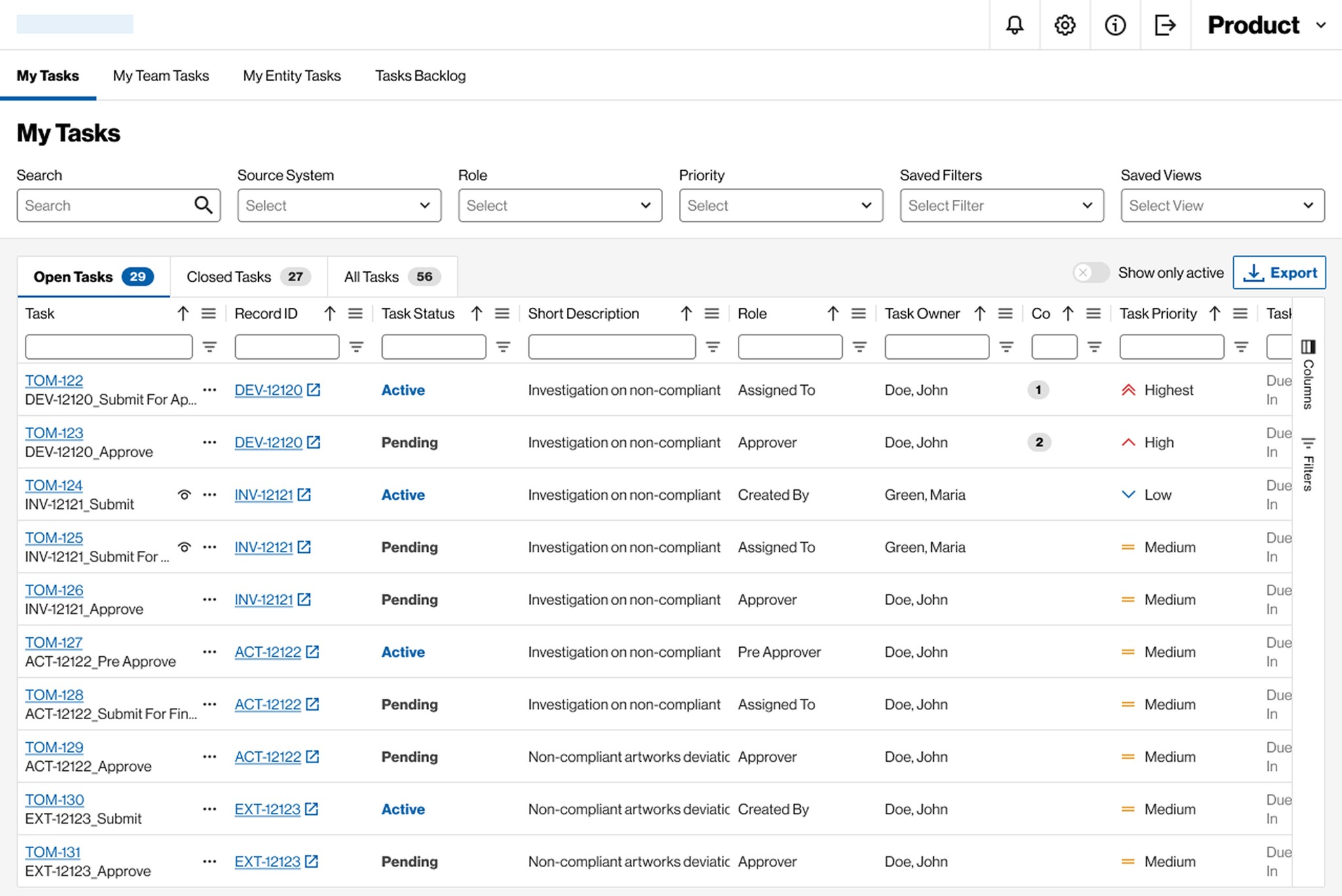
Task: Toggle the Show only active switch
Action: pyautogui.click(x=1090, y=272)
